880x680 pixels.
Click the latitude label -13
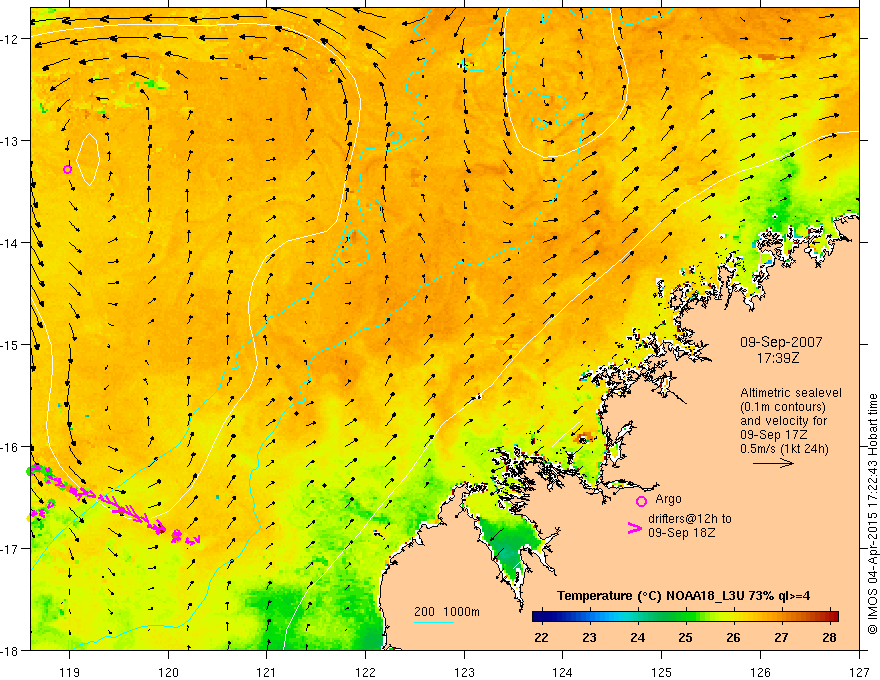pos(10,140)
